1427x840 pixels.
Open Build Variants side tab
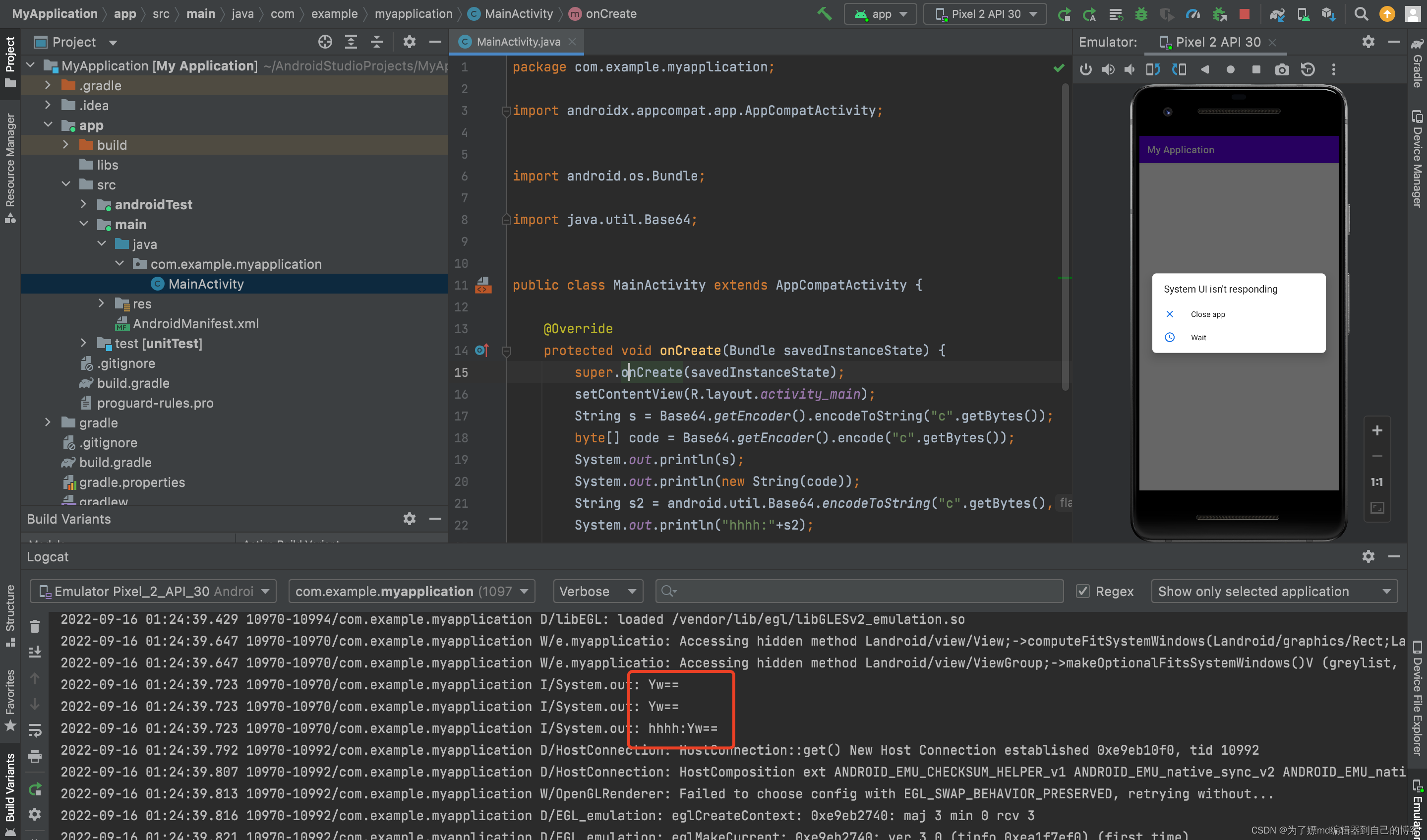click(10, 794)
